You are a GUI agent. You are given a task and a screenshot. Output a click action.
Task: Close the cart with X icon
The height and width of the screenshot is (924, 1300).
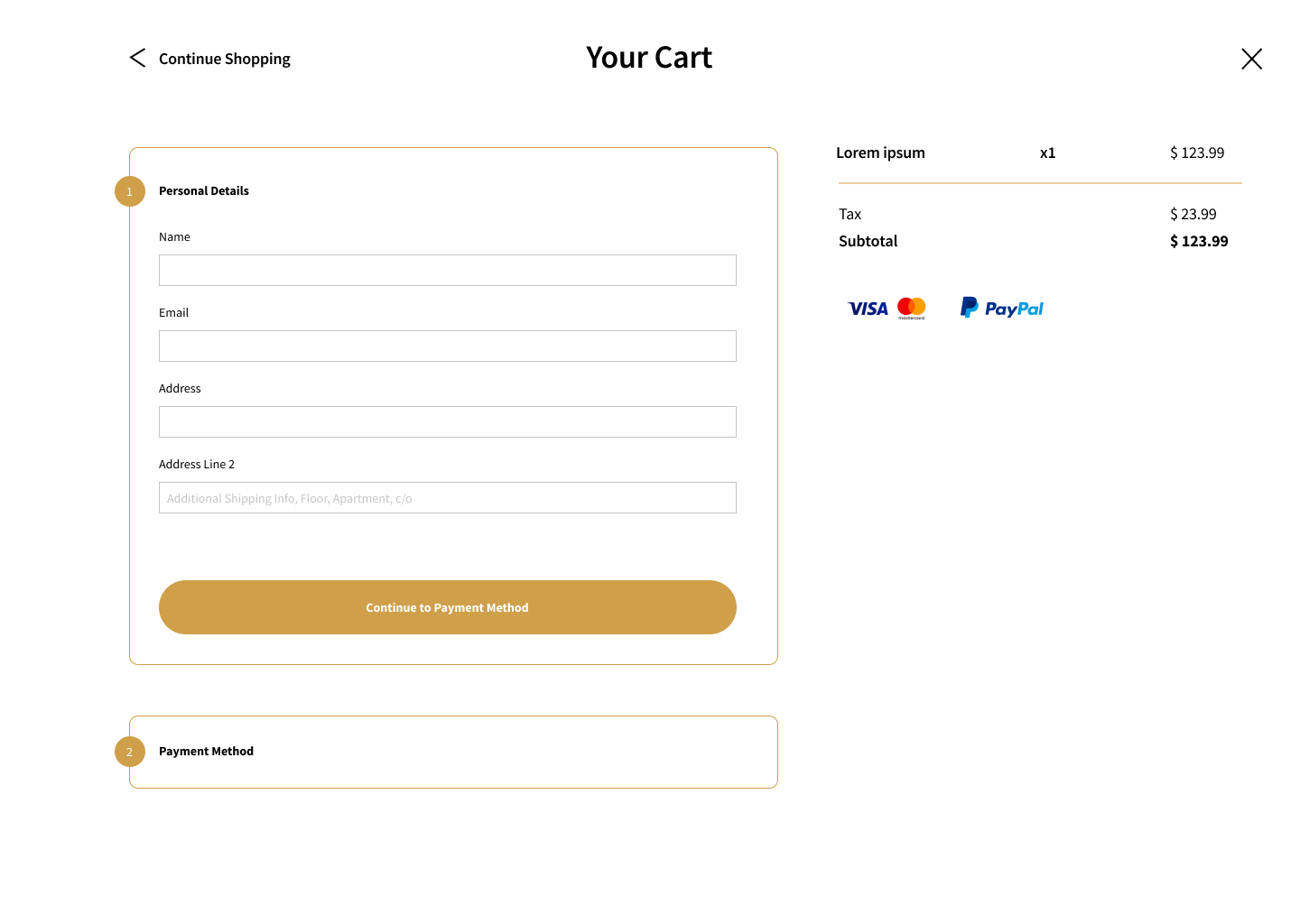tap(1251, 59)
